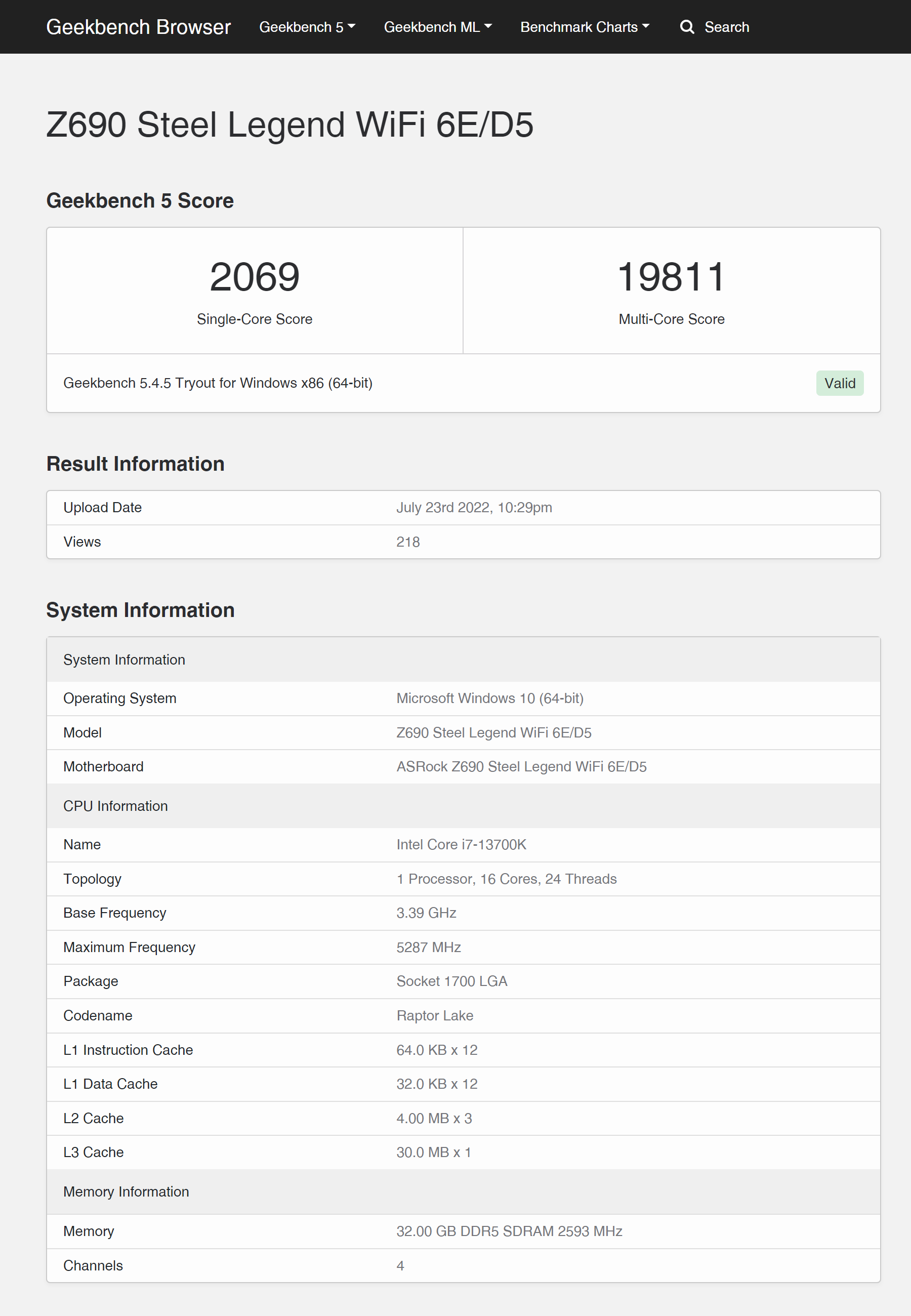Image resolution: width=911 pixels, height=1316 pixels.
Task: Open the Geekbench Browser home link
Action: [138, 27]
